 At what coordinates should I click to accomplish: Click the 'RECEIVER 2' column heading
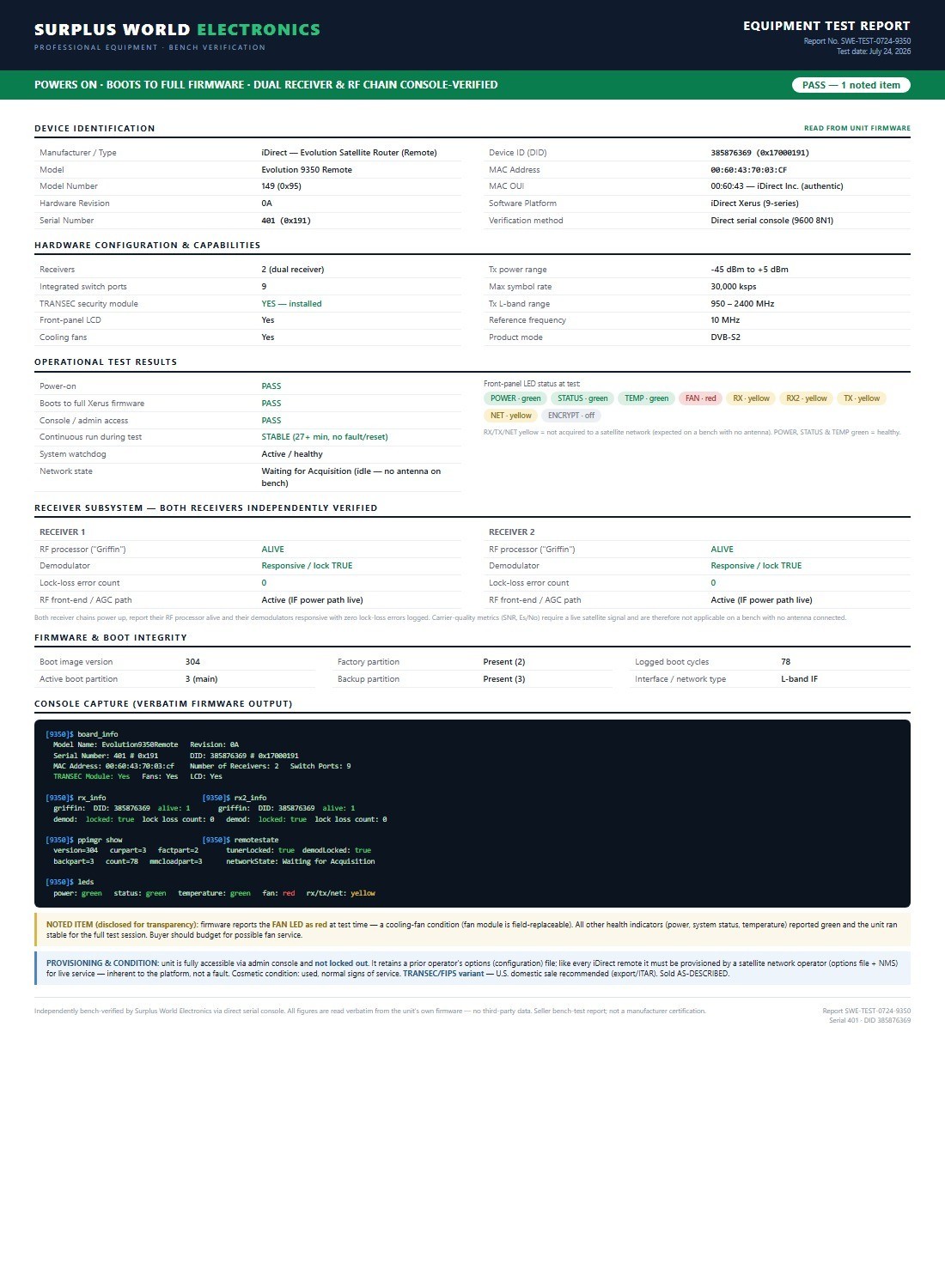click(512, 532)
